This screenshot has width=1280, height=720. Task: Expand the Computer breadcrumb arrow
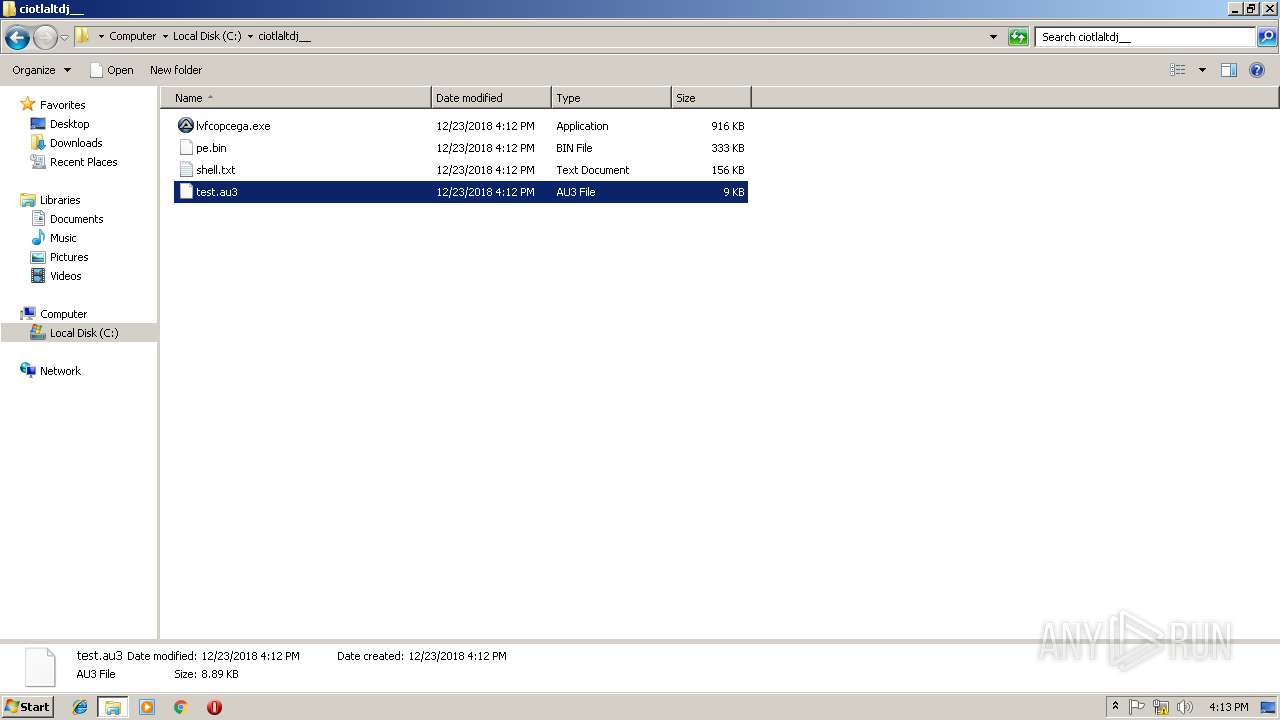pyautogui.click(x=165, y=37)
